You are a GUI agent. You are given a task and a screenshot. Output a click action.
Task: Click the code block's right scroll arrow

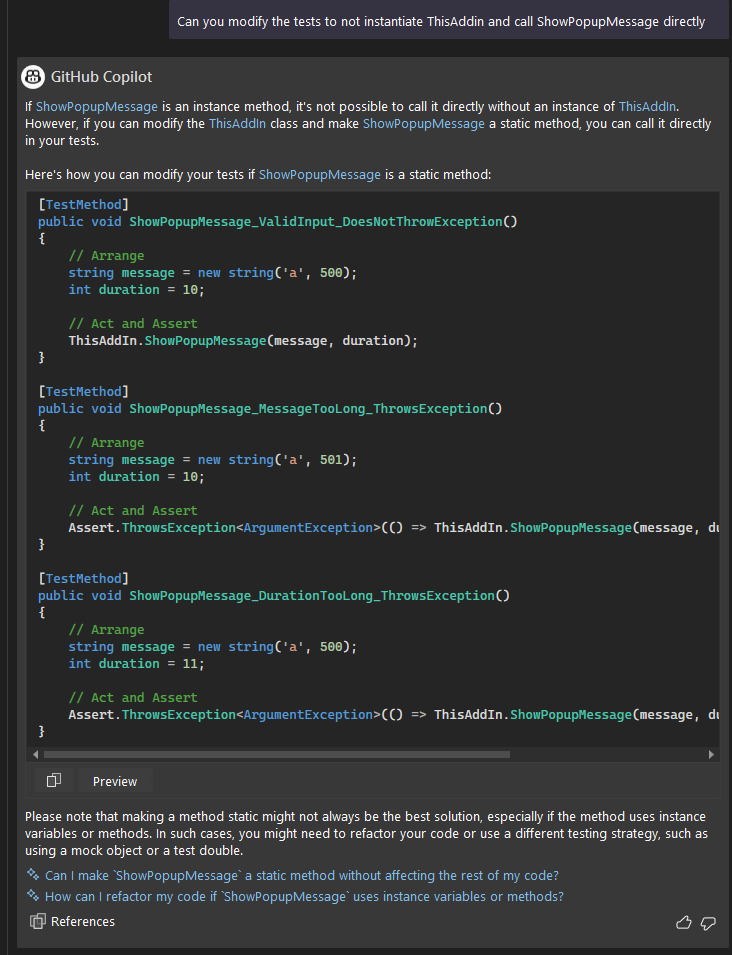(711, 754)
